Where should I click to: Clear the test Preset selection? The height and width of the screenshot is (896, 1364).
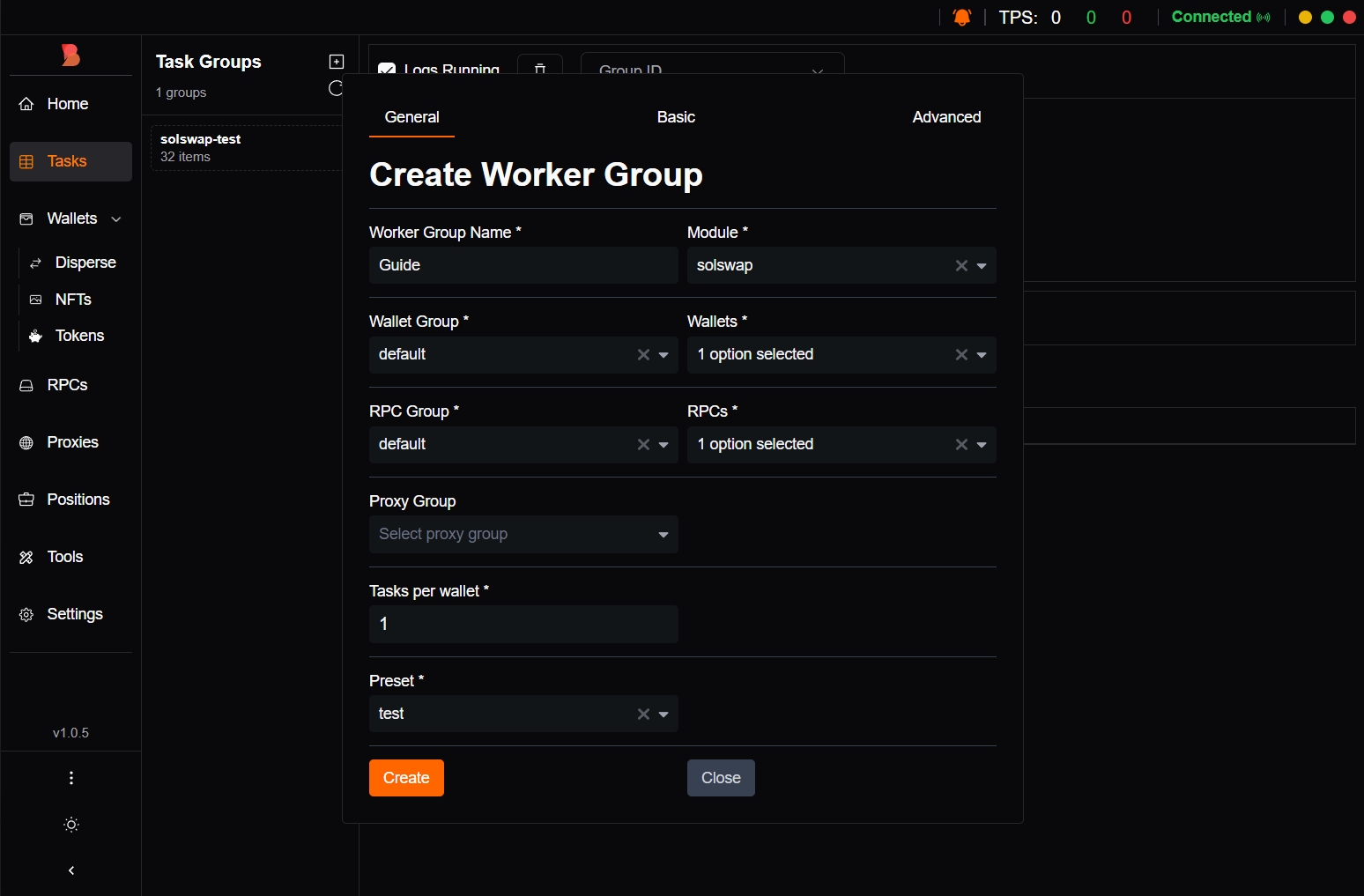643,715
